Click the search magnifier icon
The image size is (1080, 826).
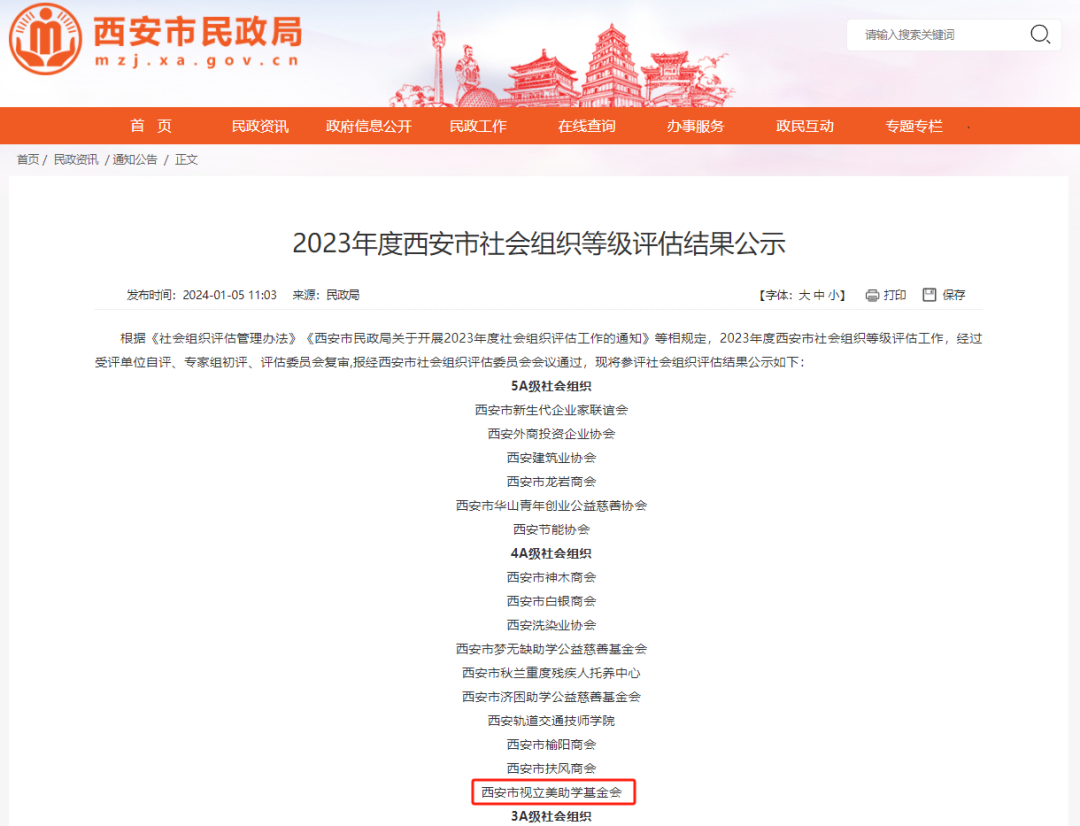pos(1040,34)
